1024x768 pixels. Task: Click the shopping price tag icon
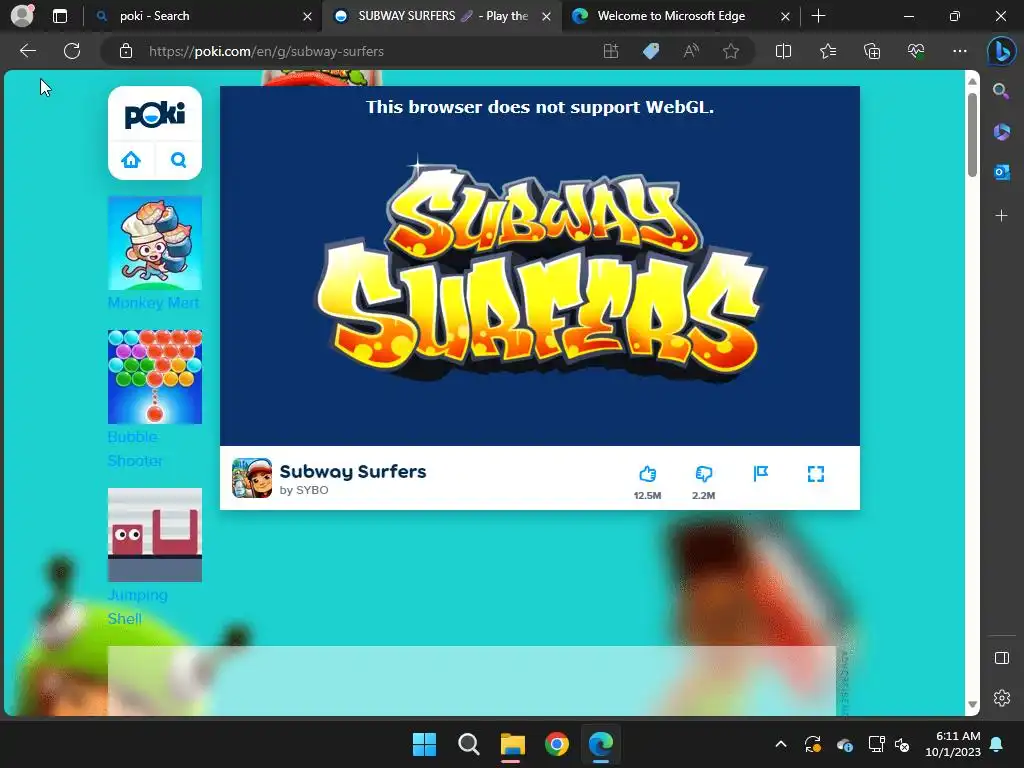(651, 51)
